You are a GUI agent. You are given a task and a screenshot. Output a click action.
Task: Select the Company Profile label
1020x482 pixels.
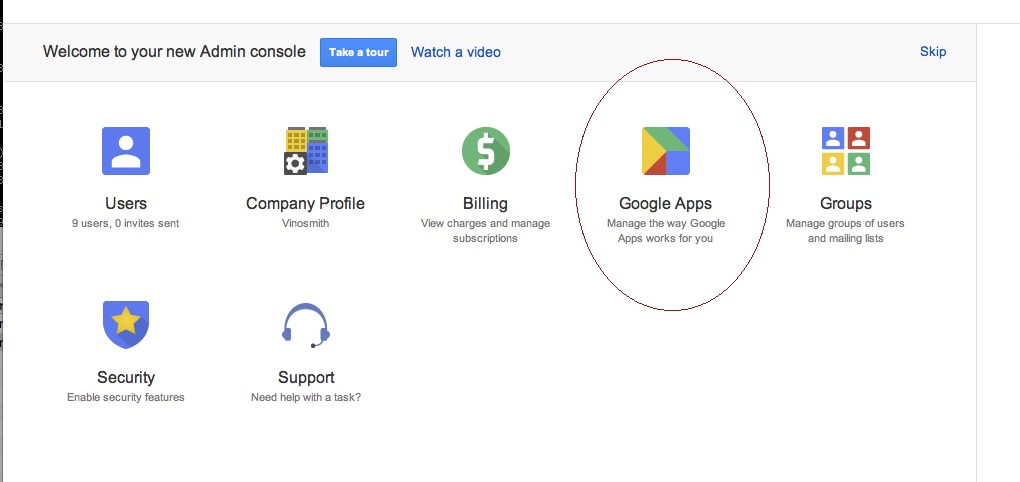click(x=306, y=204)
